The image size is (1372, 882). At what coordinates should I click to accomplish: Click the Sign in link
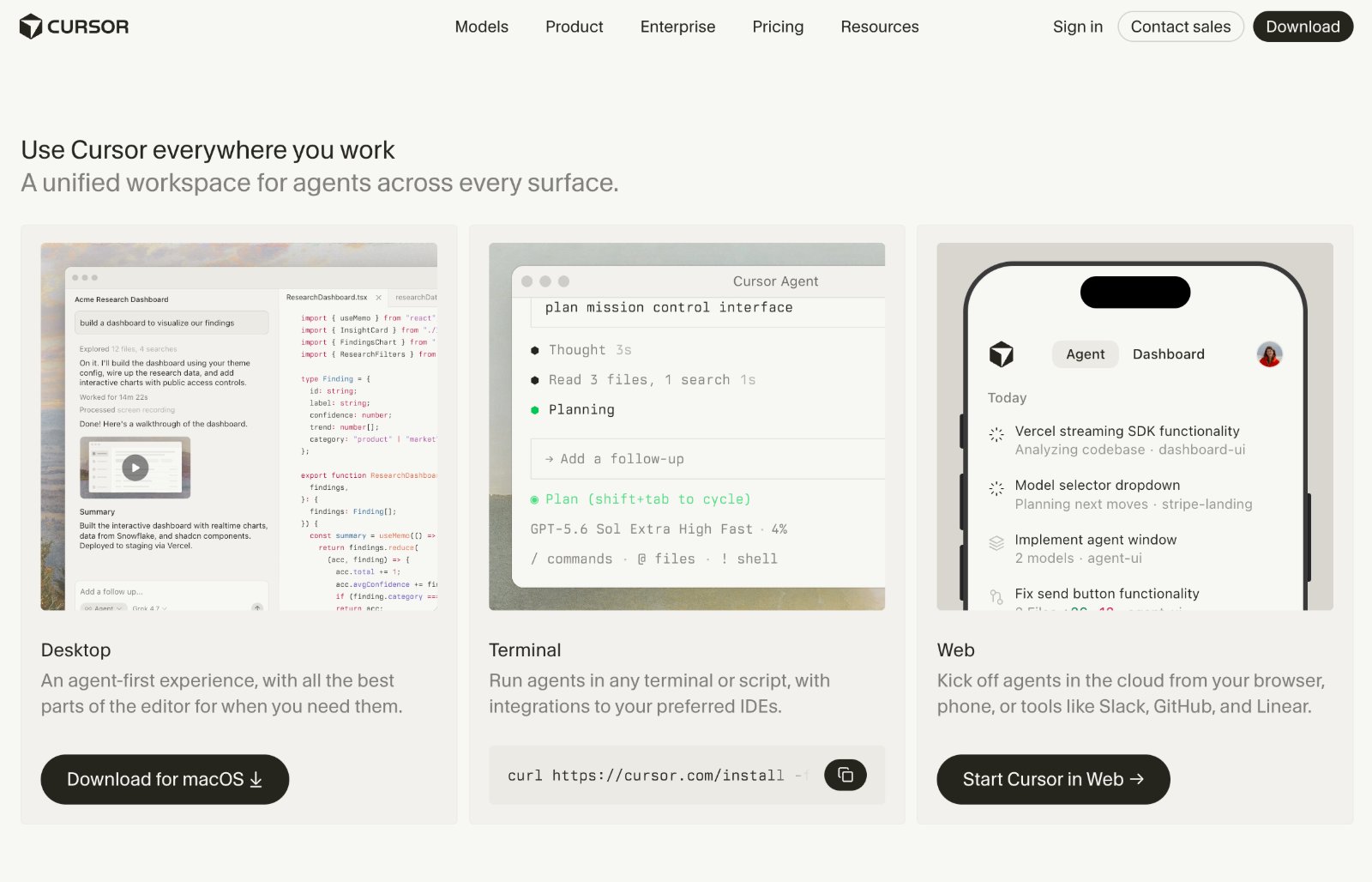click(x=1077, y=27)
